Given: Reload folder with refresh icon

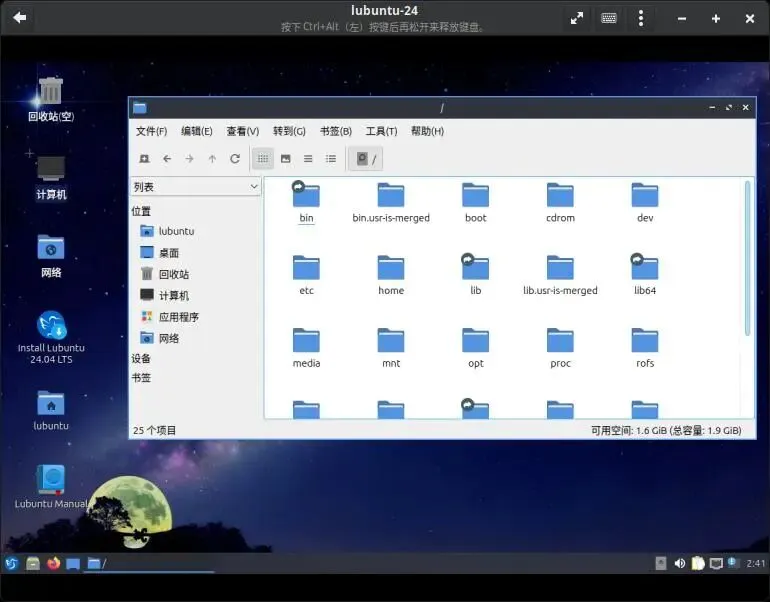Looking at the screenshot, I should coord(235,159).
